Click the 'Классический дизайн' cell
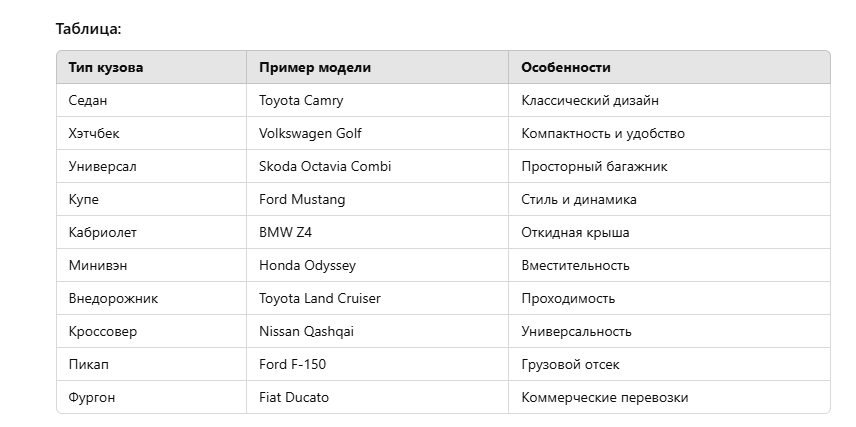 tap(669, 100)
